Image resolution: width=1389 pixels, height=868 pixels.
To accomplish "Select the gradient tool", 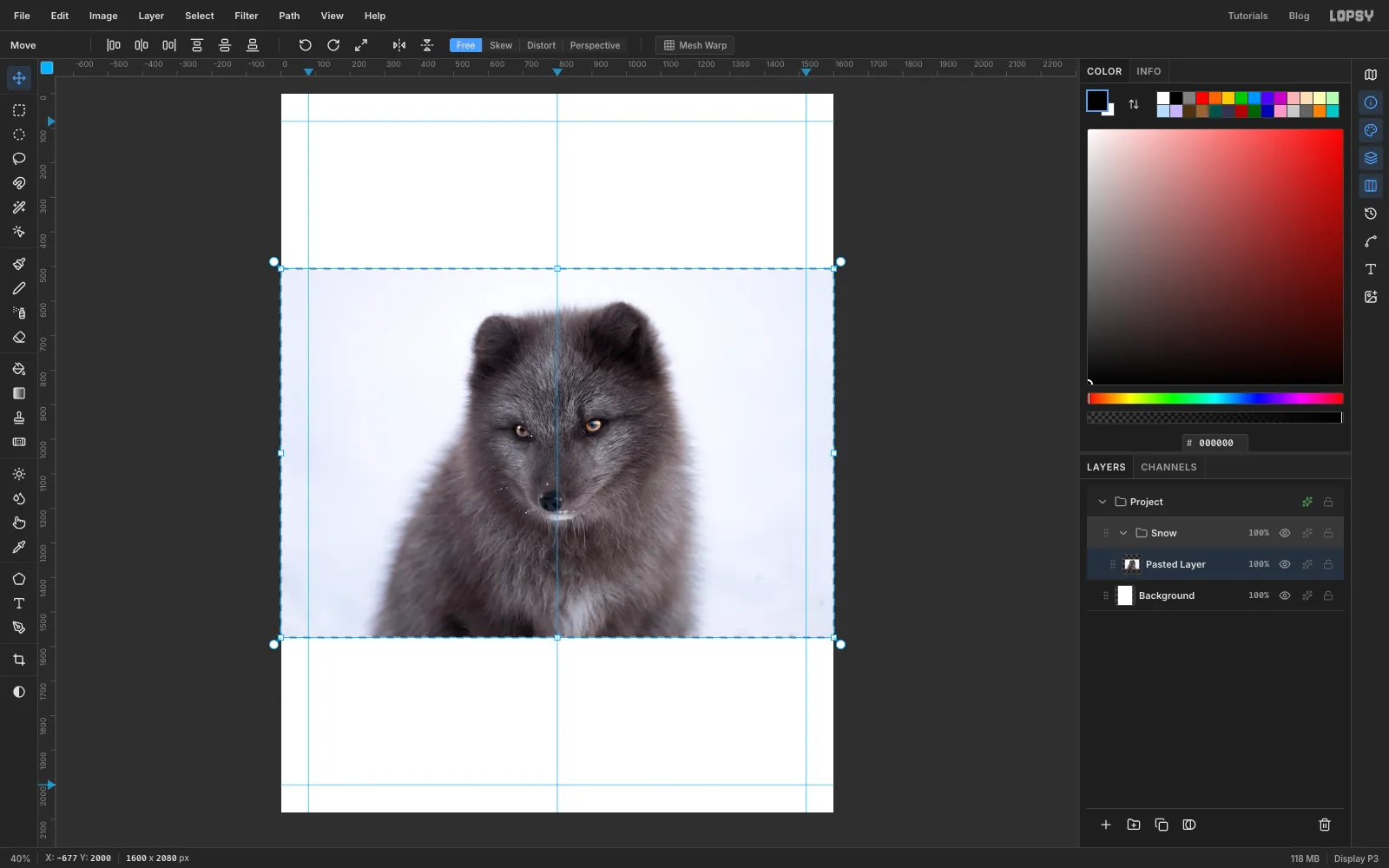I will 19,393.
